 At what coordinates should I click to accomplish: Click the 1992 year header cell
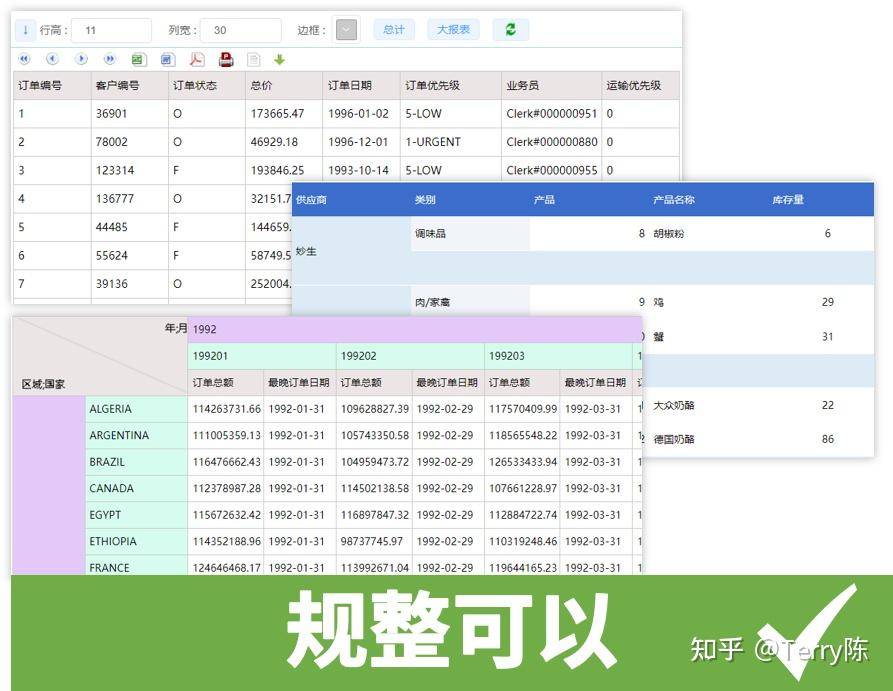click(x=414, y=329)
